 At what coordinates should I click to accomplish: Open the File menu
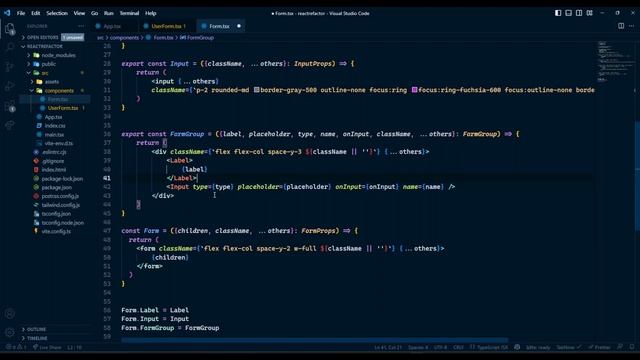21,13
